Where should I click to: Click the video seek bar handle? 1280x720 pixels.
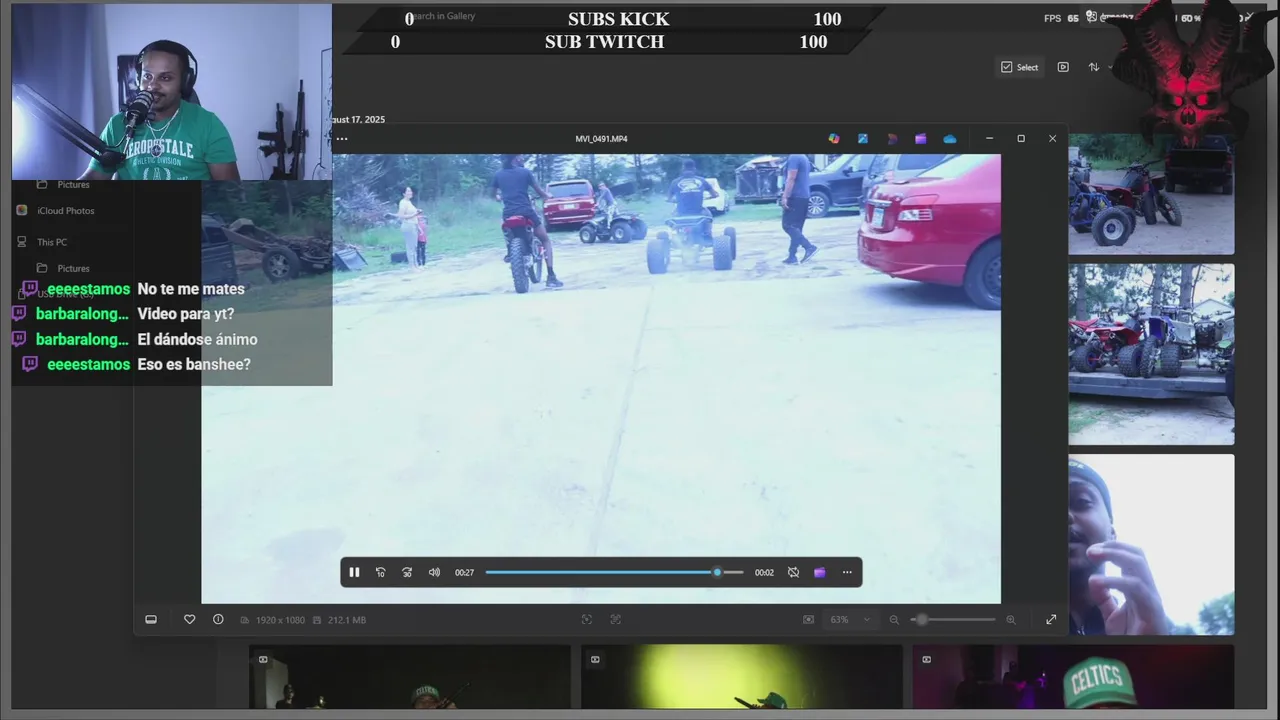point(717,572)
